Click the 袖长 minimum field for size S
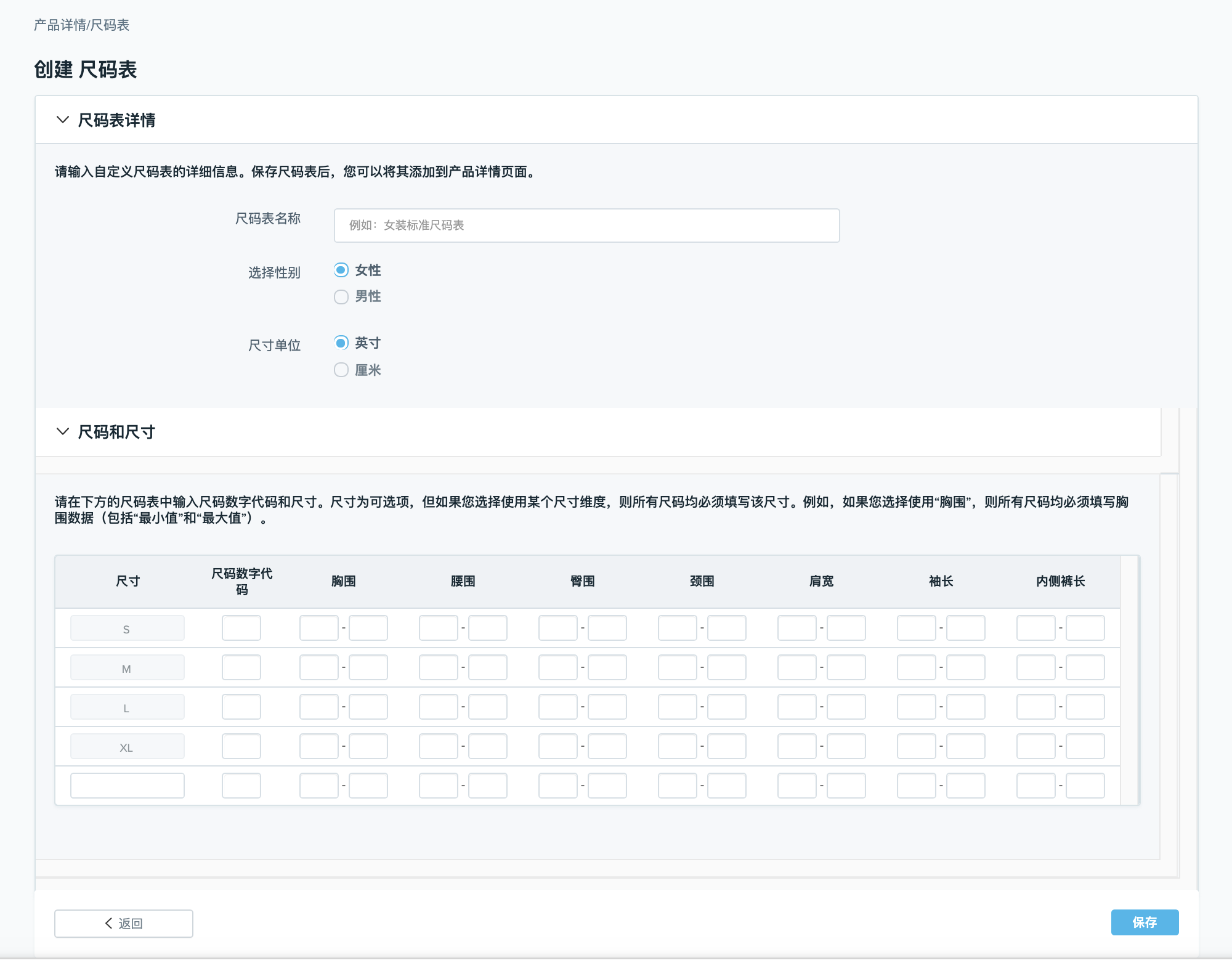This screenshot has height=960, width=1232. point(916,628)
